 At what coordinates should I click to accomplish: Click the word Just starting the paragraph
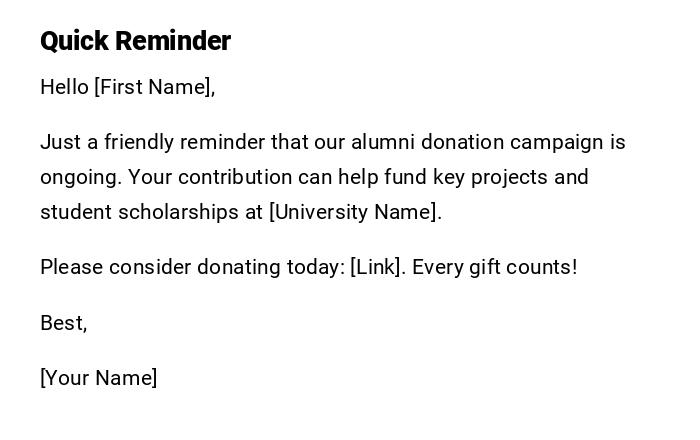(59, 142)
